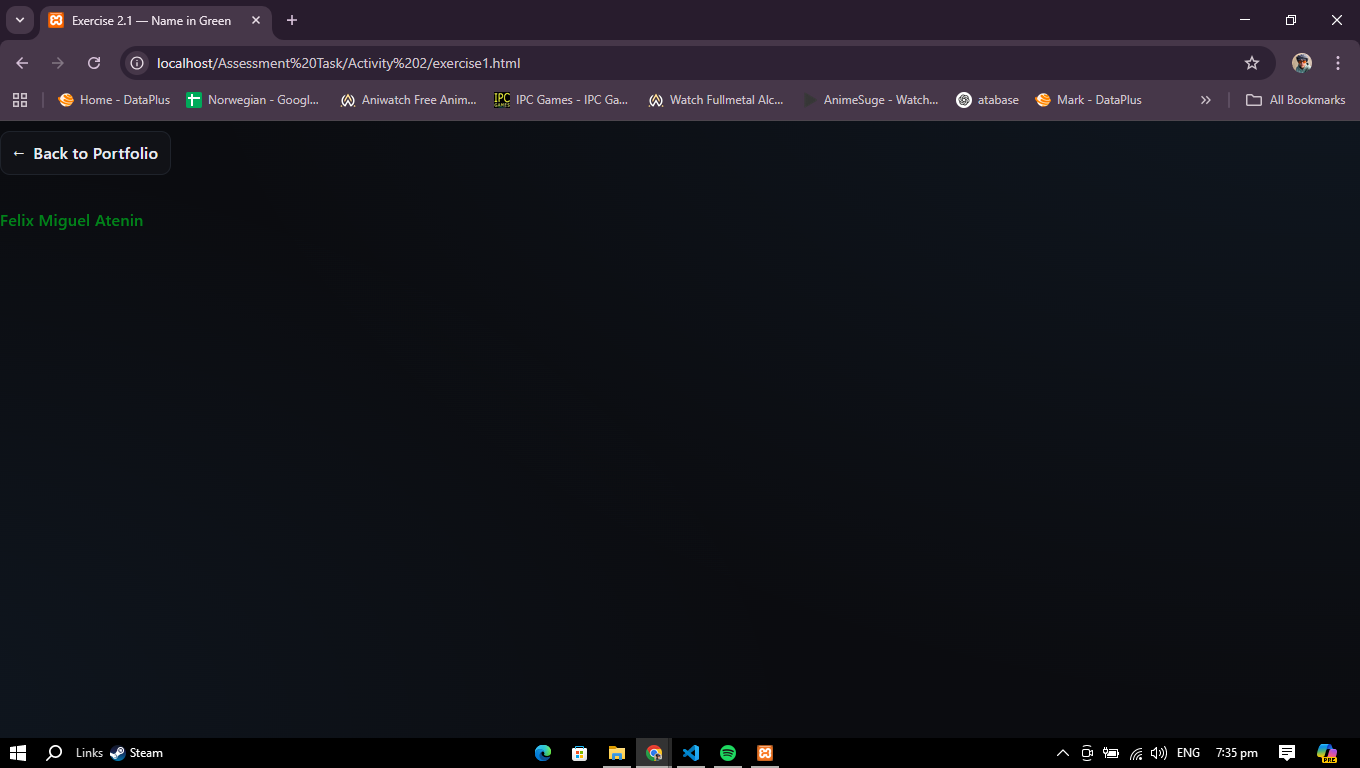Select the Exercise 2.1 Name in Green tab
Image resolution: width=1360 pixels, height=768 pixels.
coord(150,20)
